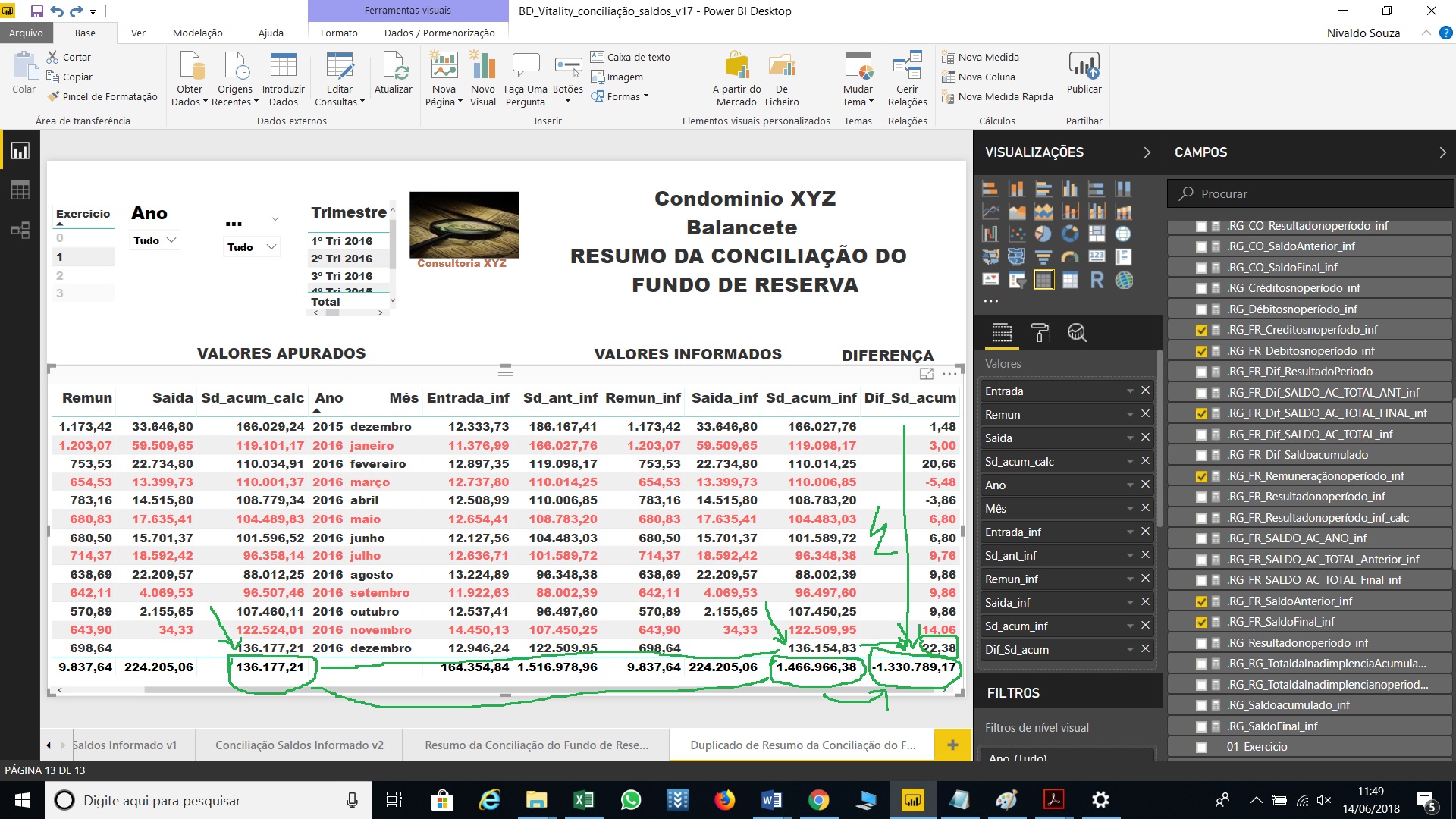Screen dimensions: 1456x819
Task: Open Excel from the Windows taskbar
Action: [x=584, y=800]
